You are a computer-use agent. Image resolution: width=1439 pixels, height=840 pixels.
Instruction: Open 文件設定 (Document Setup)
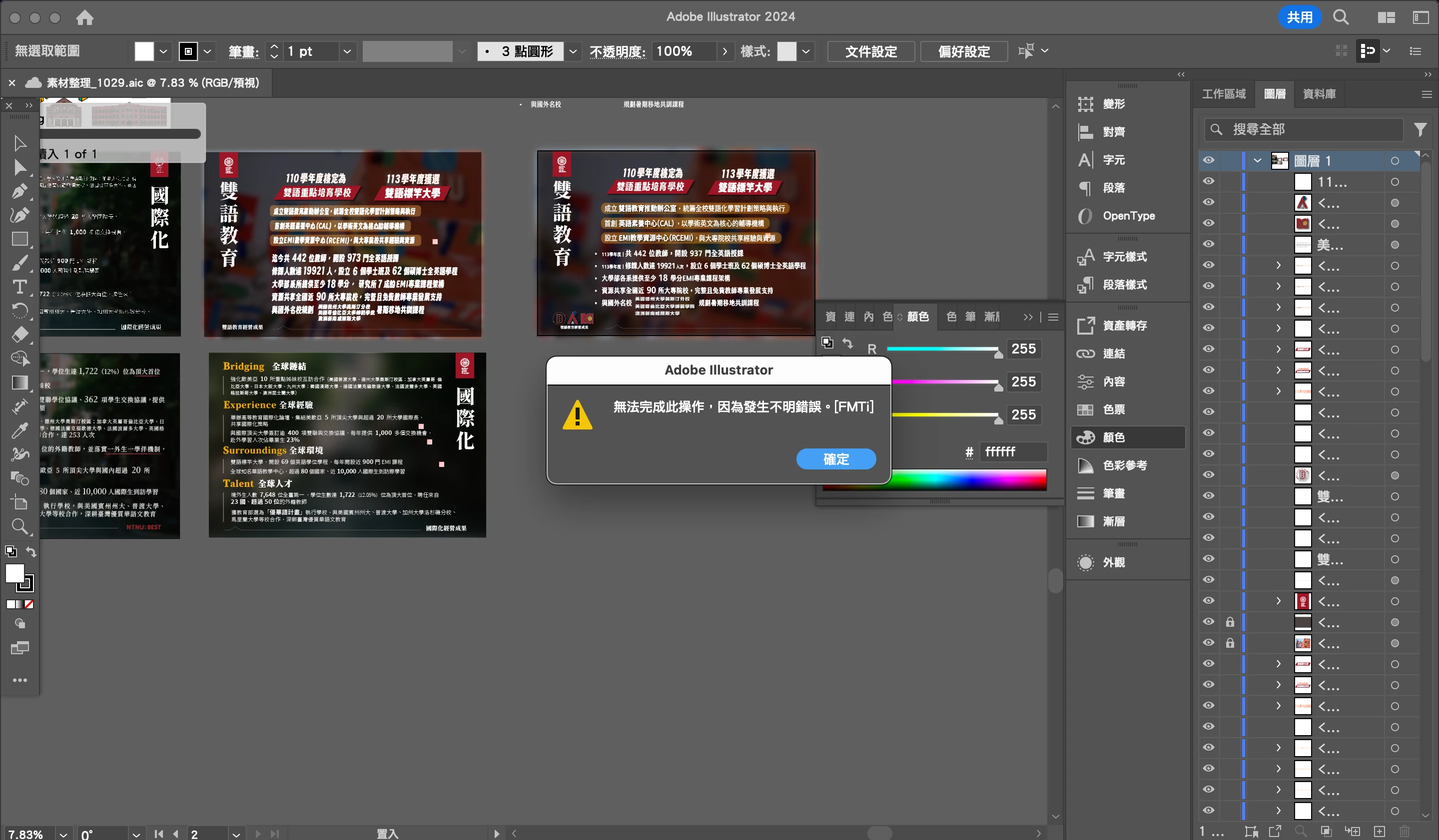click(871, 51)
